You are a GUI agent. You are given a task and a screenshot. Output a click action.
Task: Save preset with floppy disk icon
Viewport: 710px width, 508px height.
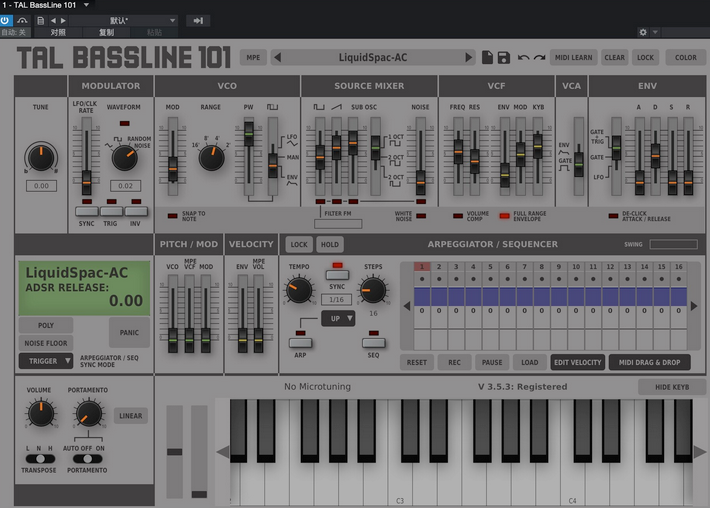[504, 58]
